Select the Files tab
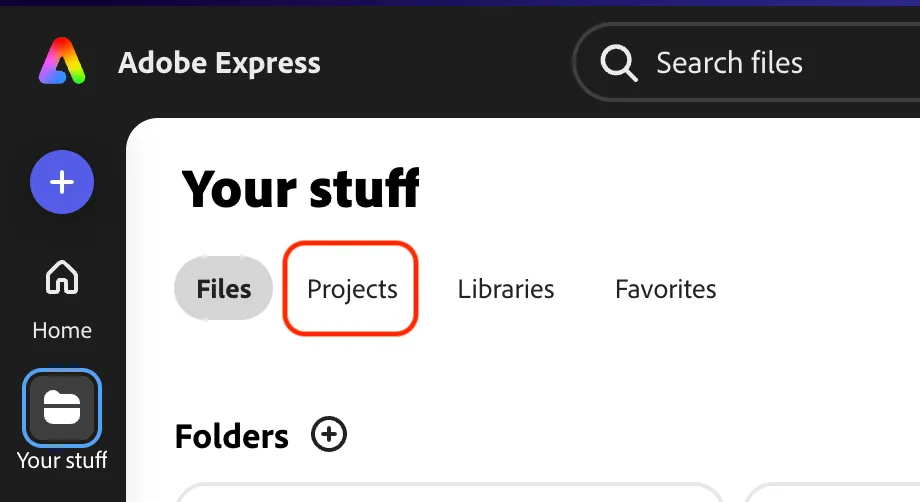The width and height of the screenshot is (920, 502). [224, 289]
